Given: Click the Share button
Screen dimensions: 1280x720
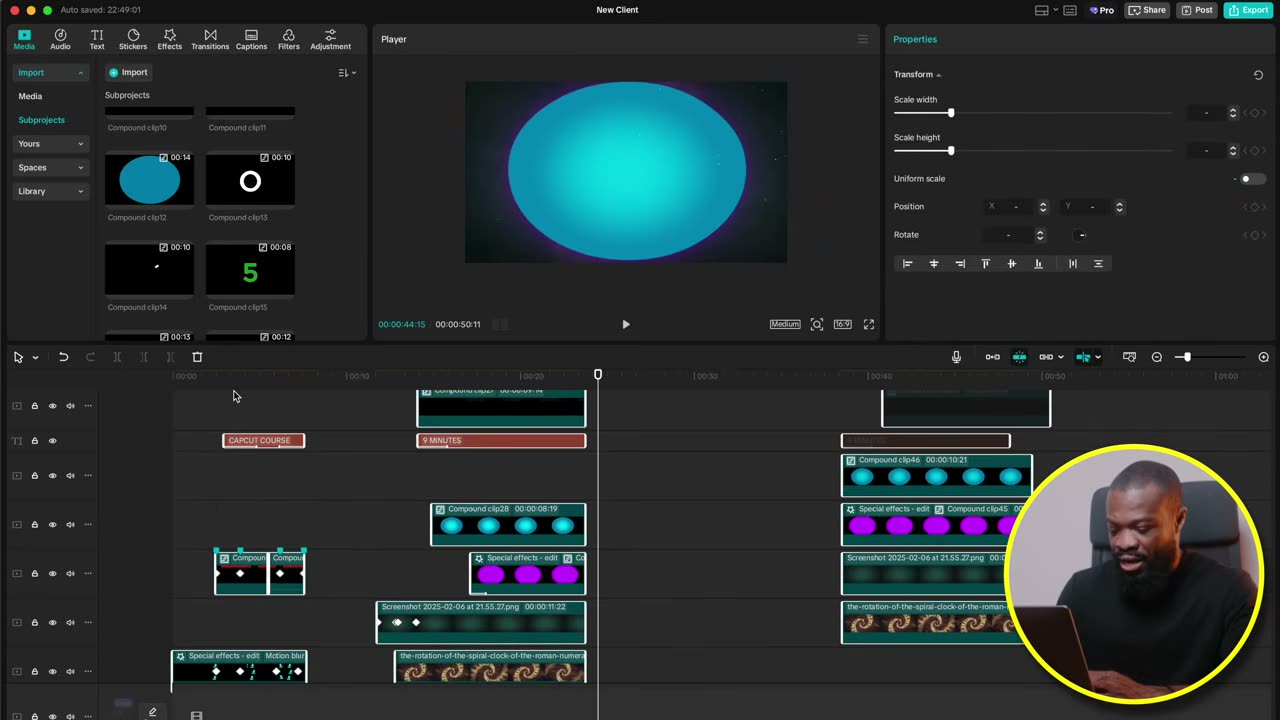Looking at the screenshot, I should [x=1147, y=10].
